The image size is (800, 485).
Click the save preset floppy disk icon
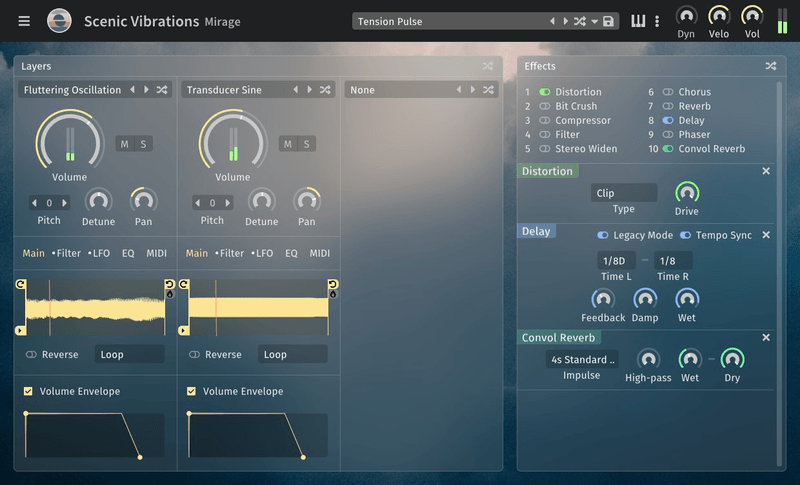point(608,21)
